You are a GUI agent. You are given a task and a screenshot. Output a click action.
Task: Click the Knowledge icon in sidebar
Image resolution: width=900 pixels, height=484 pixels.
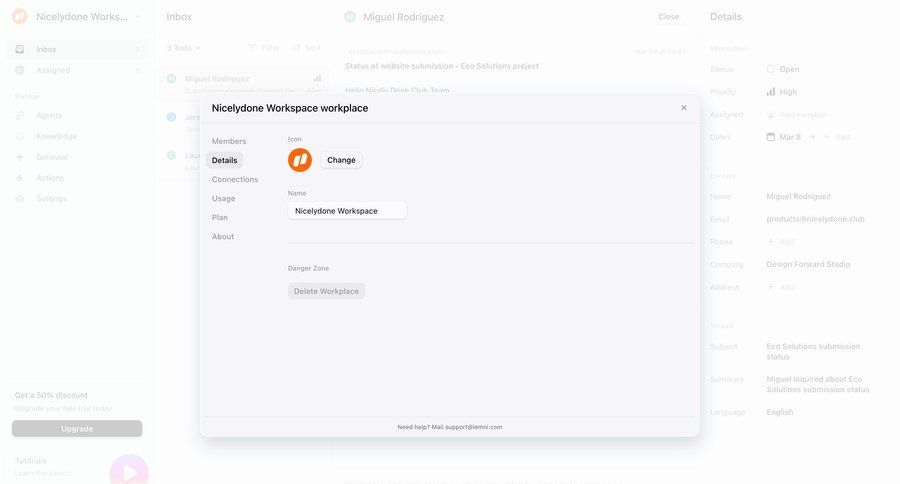pyautogui.click(x=20, y=136)
